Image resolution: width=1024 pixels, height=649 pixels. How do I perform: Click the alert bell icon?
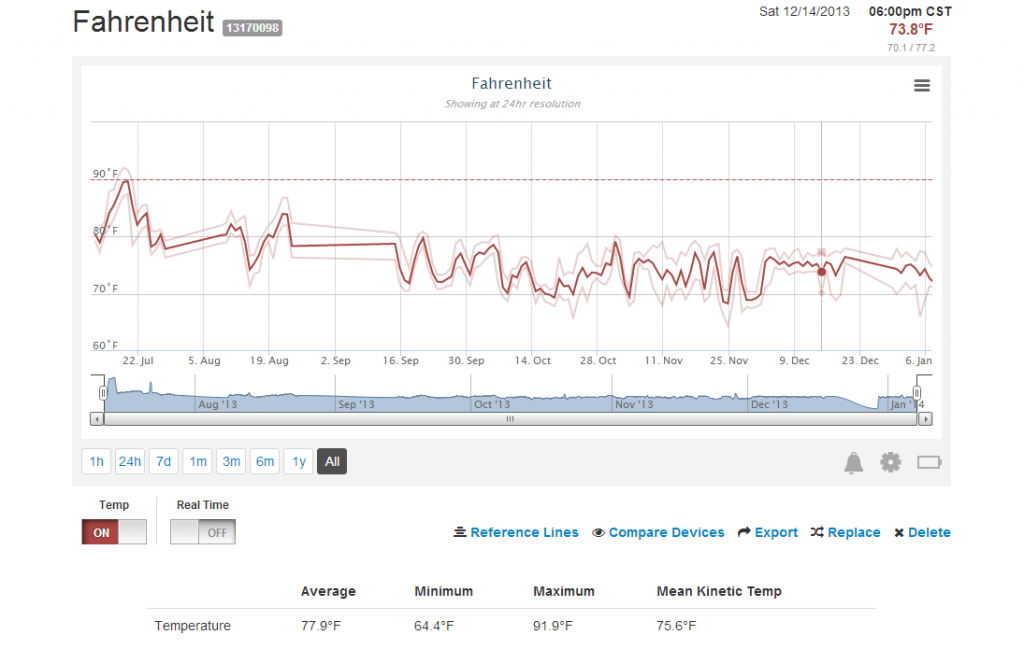click(x=853, y=463)
